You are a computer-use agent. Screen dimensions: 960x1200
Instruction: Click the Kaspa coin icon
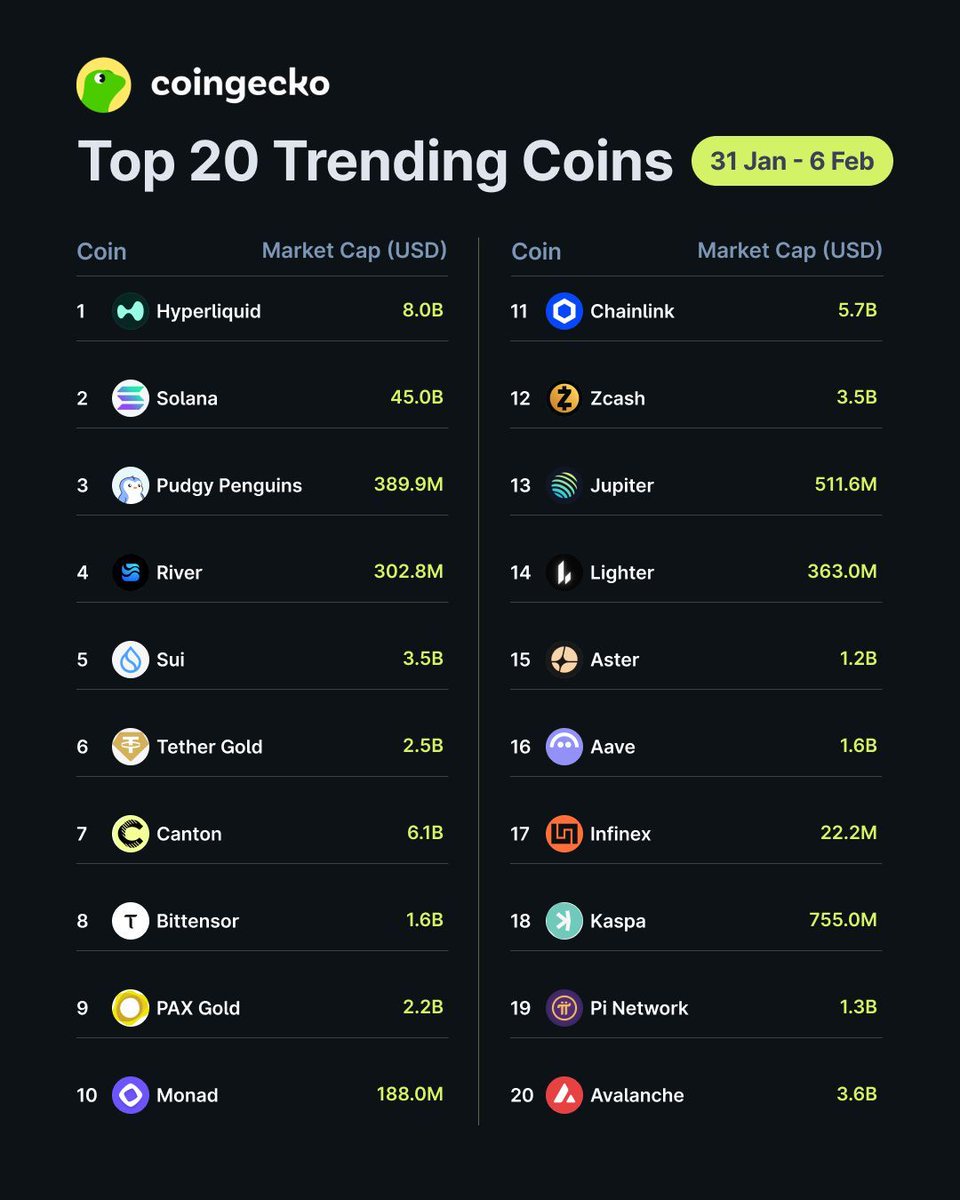tap(564, 921)
